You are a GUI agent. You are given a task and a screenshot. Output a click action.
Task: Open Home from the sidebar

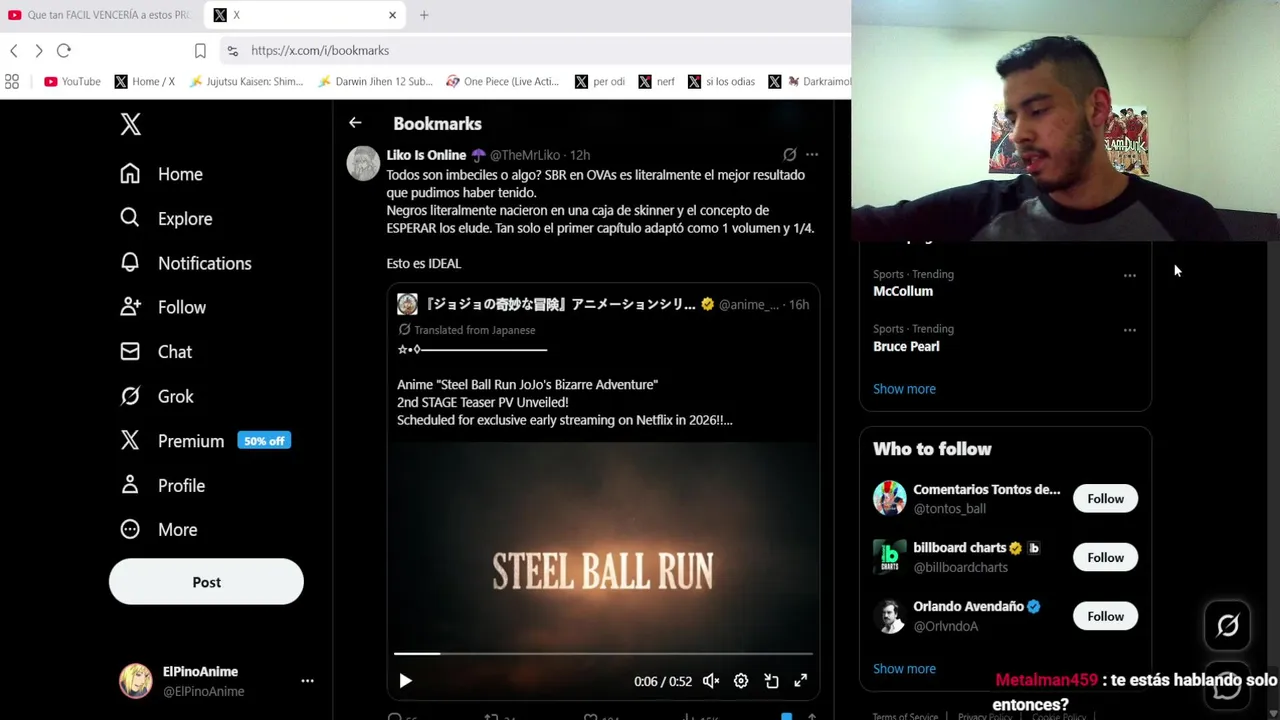161,174
